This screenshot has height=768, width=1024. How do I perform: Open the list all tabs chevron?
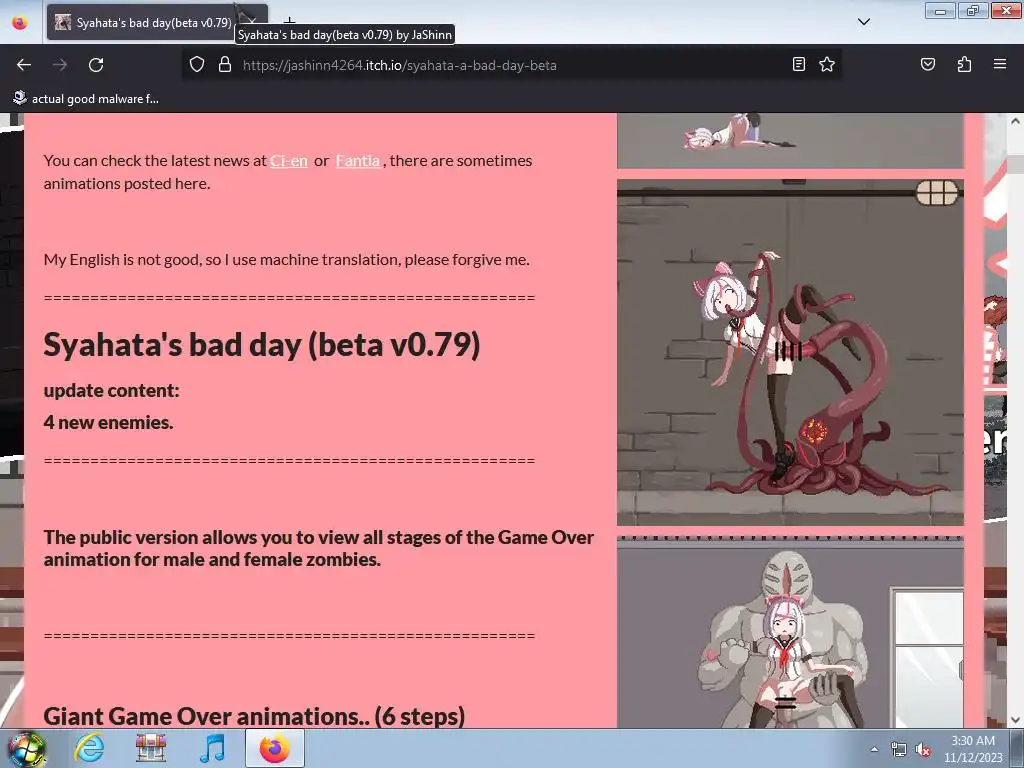point(863,22)
